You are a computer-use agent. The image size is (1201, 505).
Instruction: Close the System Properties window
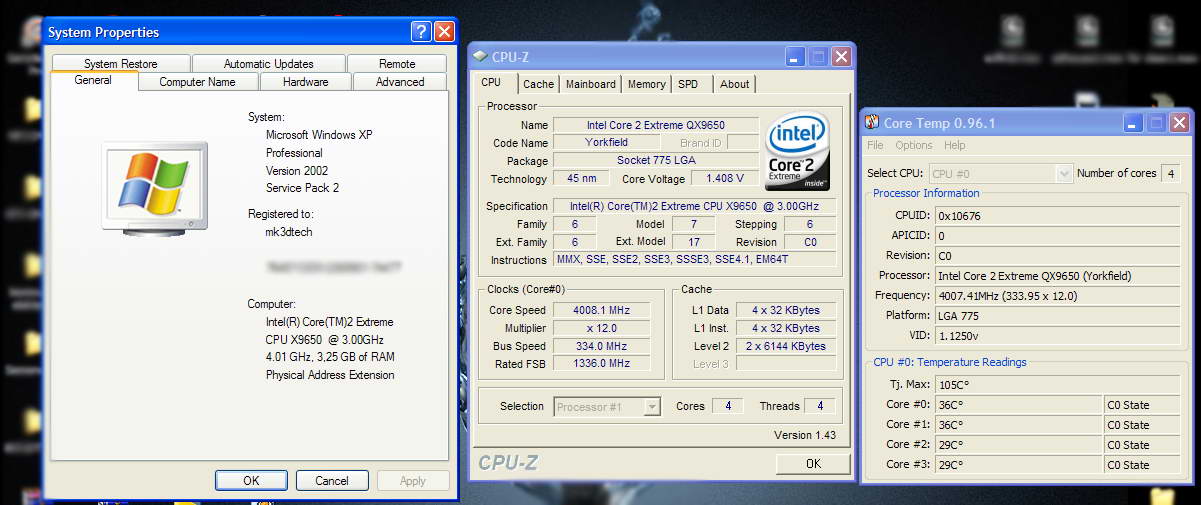click(x=444, y=32)
